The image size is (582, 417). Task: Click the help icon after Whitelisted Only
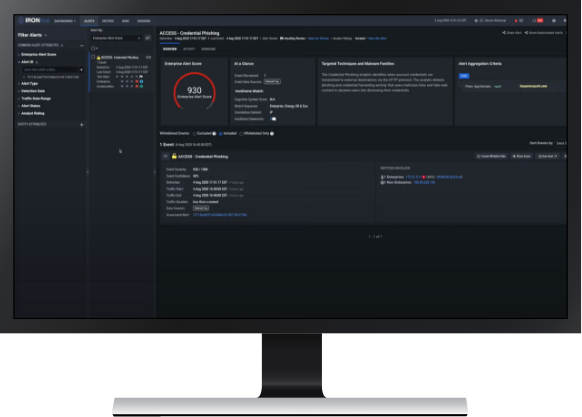click(272, 134)
